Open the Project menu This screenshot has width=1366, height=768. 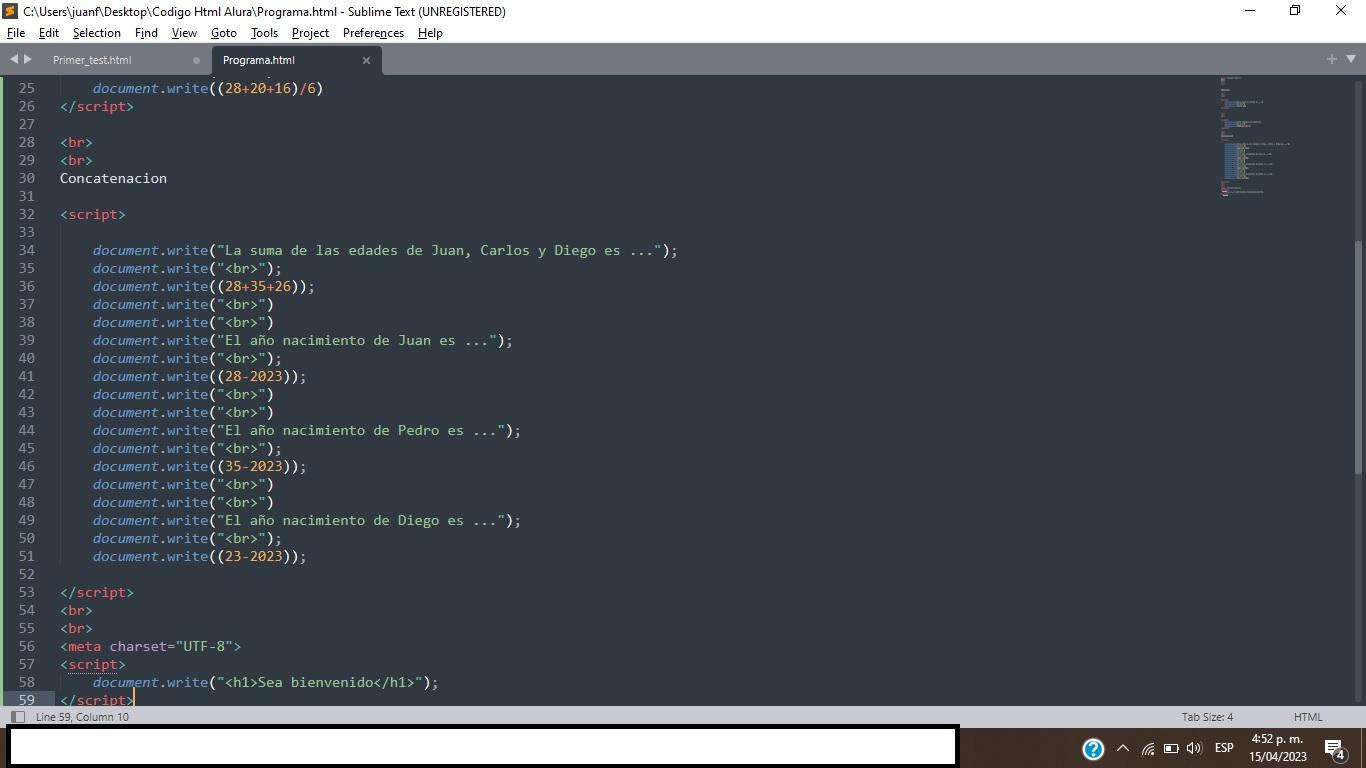tap(310, 33)
